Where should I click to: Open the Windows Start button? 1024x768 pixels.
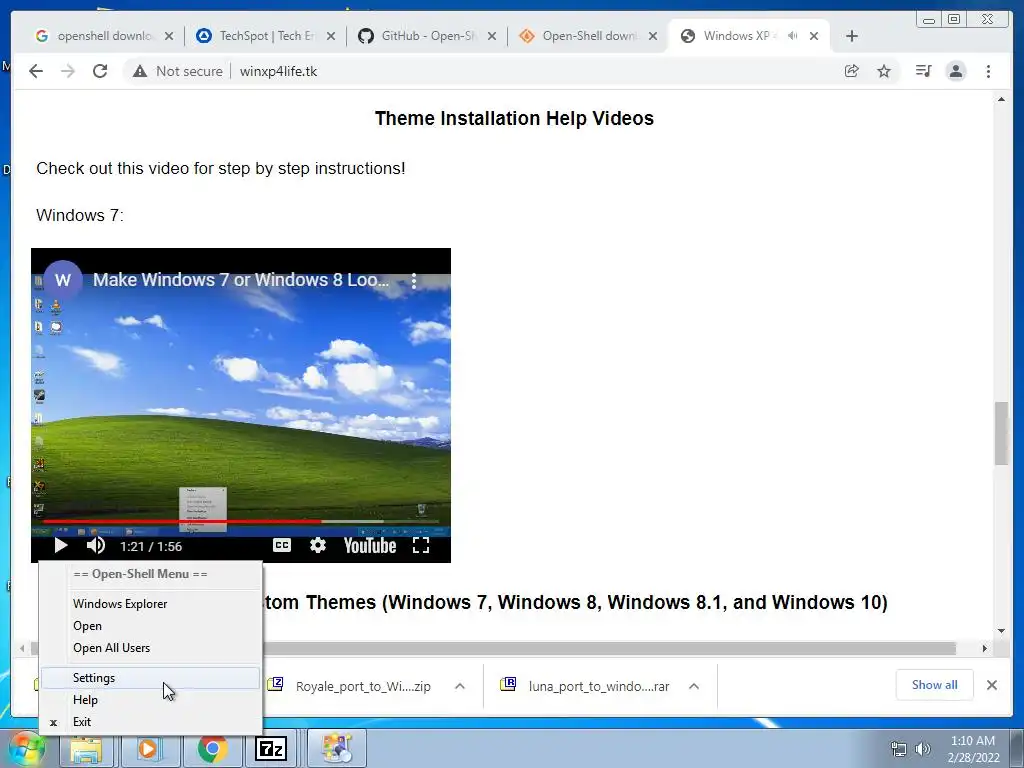(x=27, y=748)
